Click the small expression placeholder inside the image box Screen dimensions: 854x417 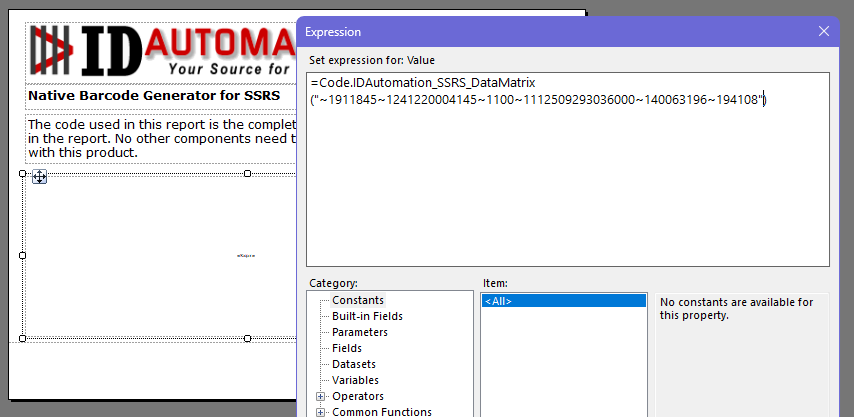[246, 256]
